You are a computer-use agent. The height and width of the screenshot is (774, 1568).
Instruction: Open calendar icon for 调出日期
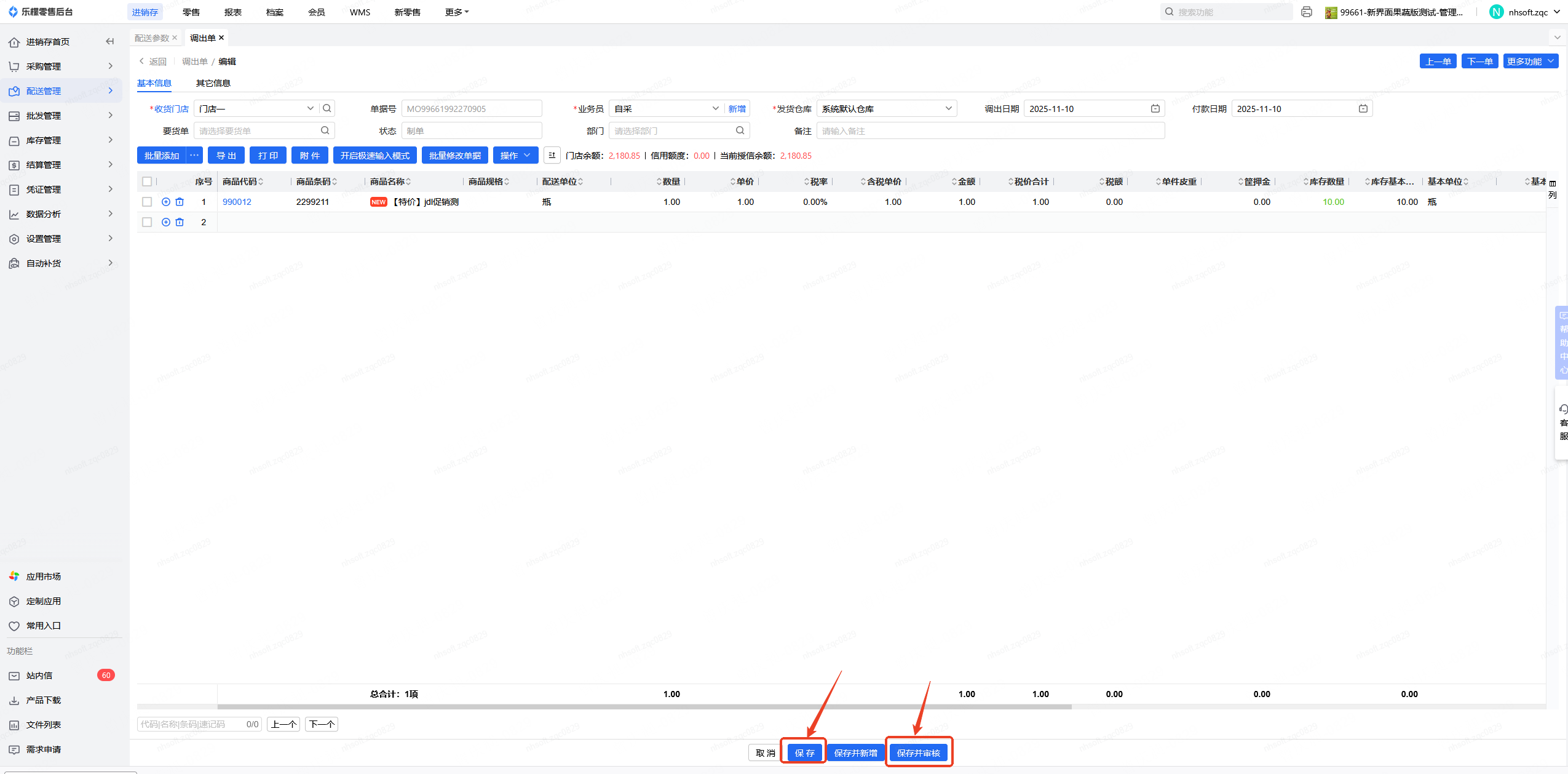[x=1155, y=109]
